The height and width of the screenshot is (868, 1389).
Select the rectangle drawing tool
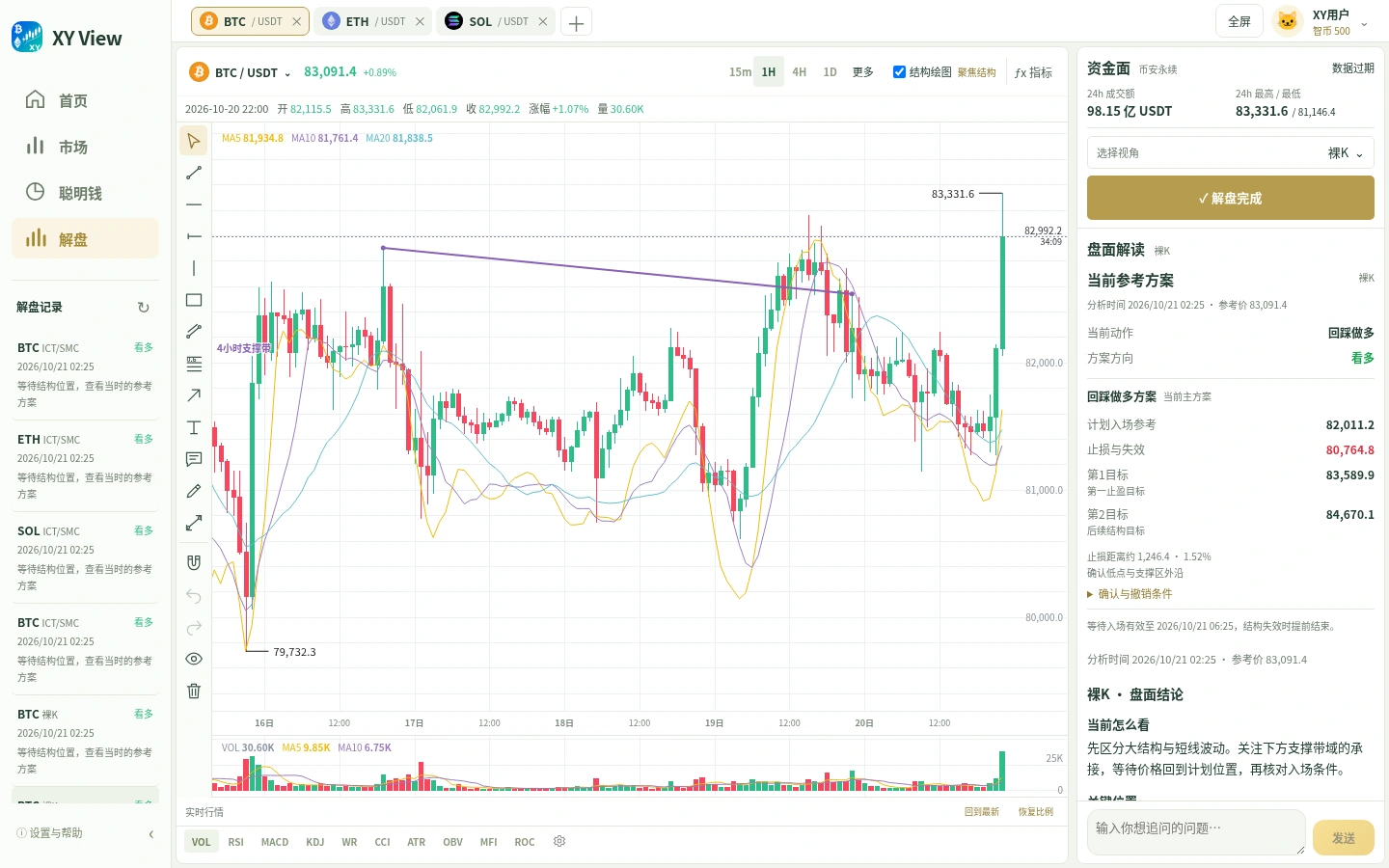click(x=194, y=300)
